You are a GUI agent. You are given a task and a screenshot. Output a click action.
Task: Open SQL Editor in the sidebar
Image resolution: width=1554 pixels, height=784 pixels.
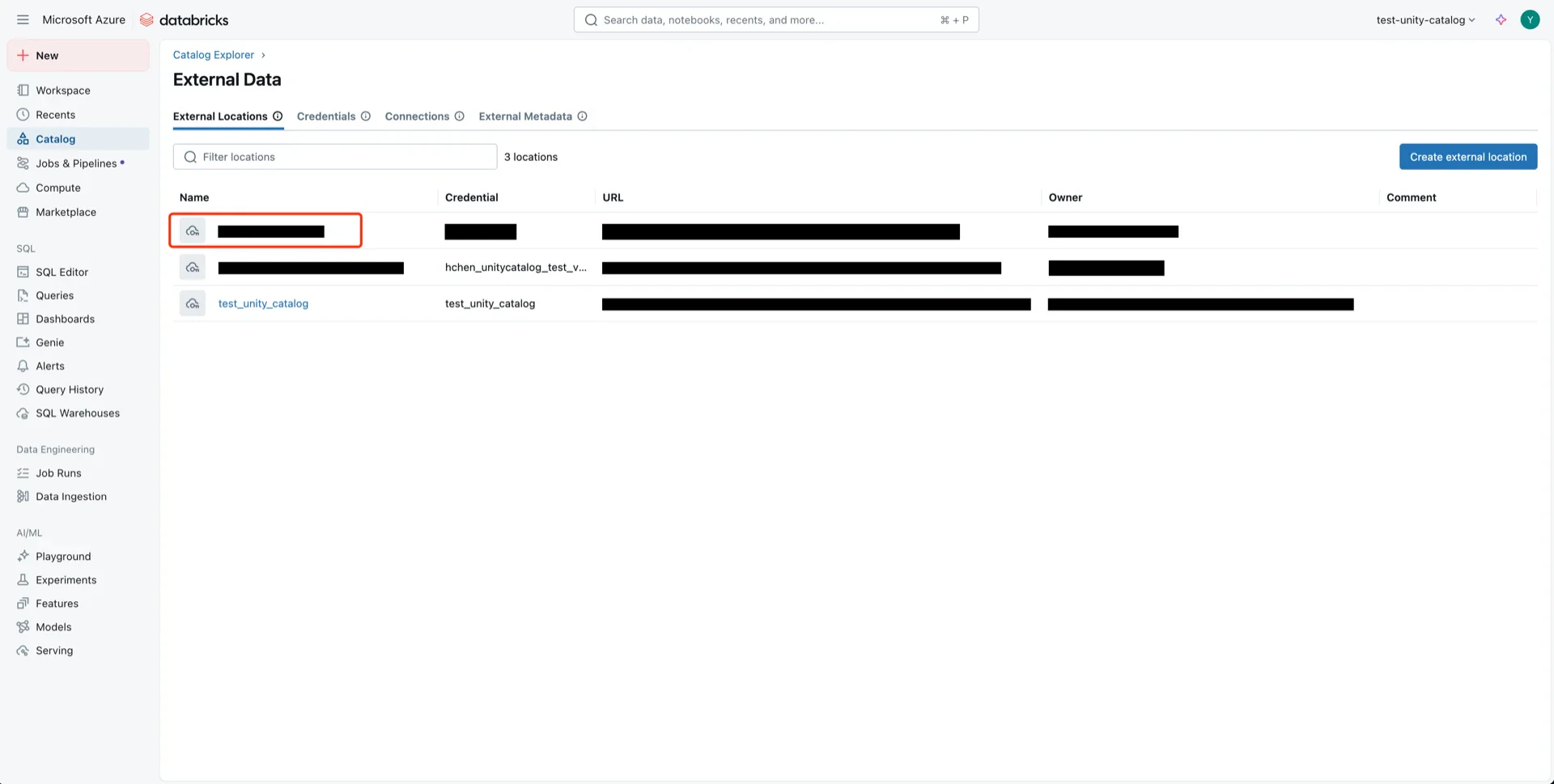(78, 272)
